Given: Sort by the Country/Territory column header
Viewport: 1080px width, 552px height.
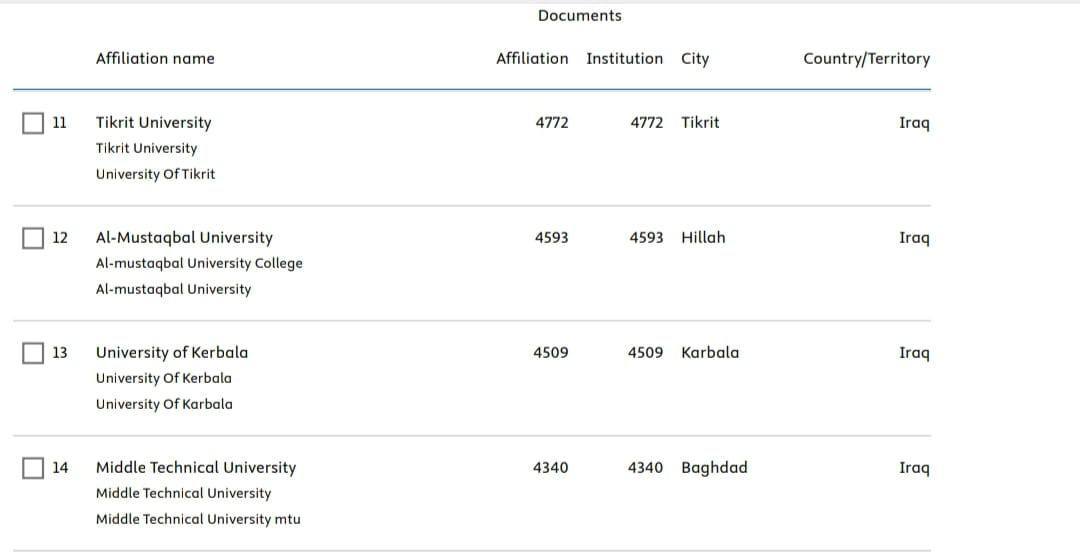Looking at the screenshot, I should coord(866,59).
